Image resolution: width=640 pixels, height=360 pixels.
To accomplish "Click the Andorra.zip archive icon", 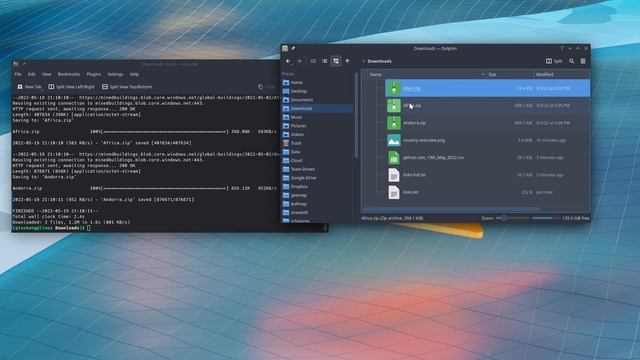I will tap(393, 123).
